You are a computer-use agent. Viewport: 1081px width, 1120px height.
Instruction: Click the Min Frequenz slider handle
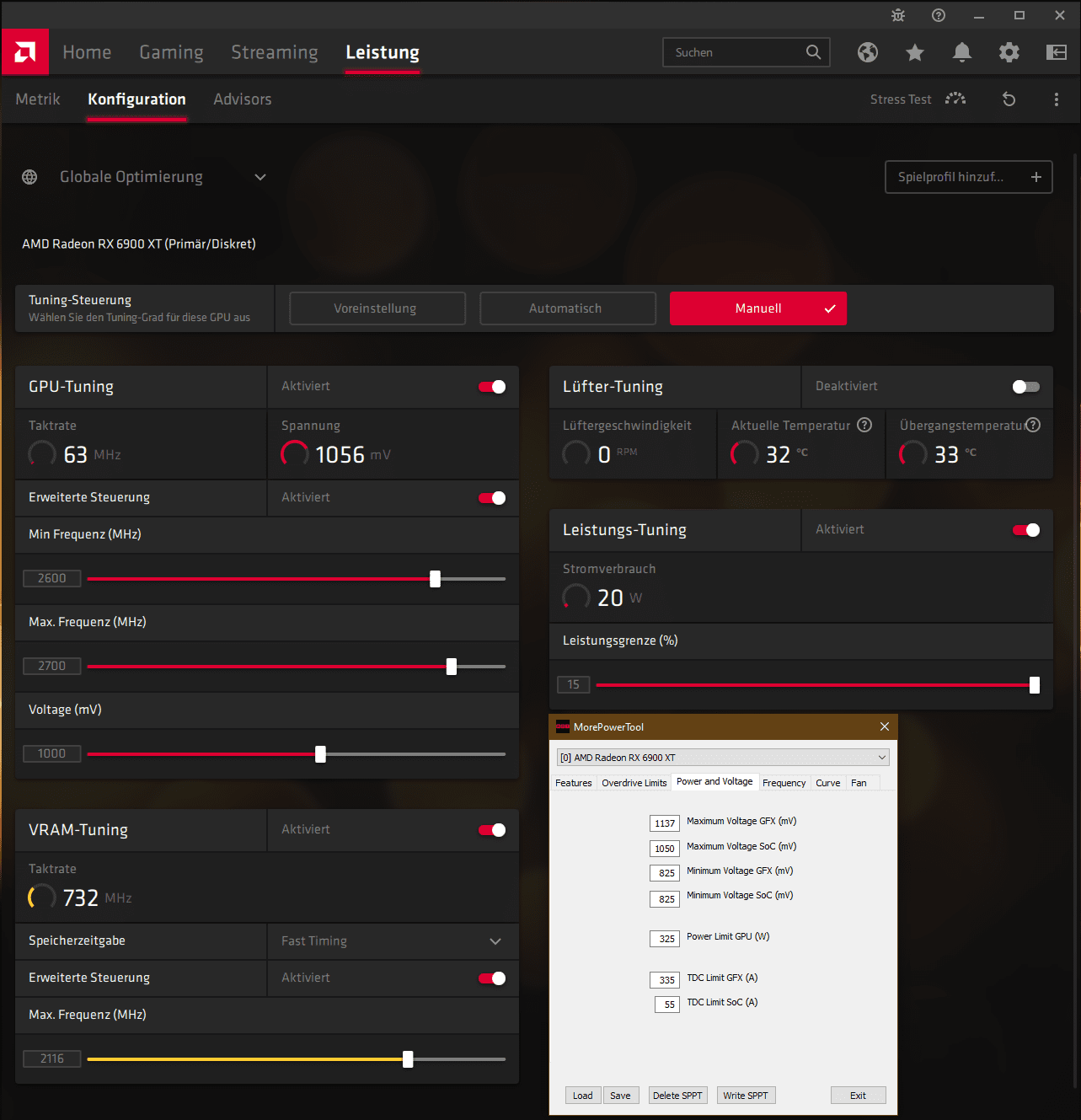click(x=435, y=579)
